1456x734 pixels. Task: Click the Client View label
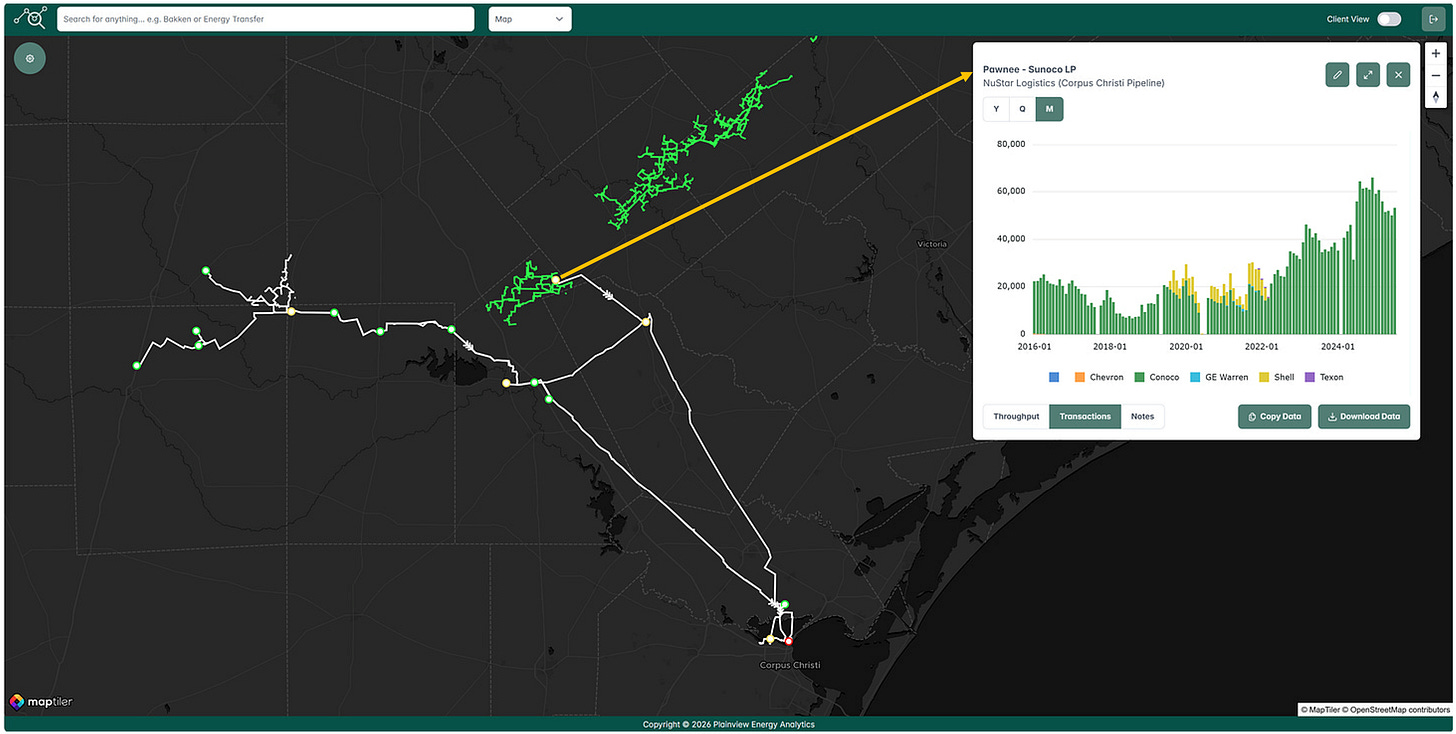coord(1347,19)
